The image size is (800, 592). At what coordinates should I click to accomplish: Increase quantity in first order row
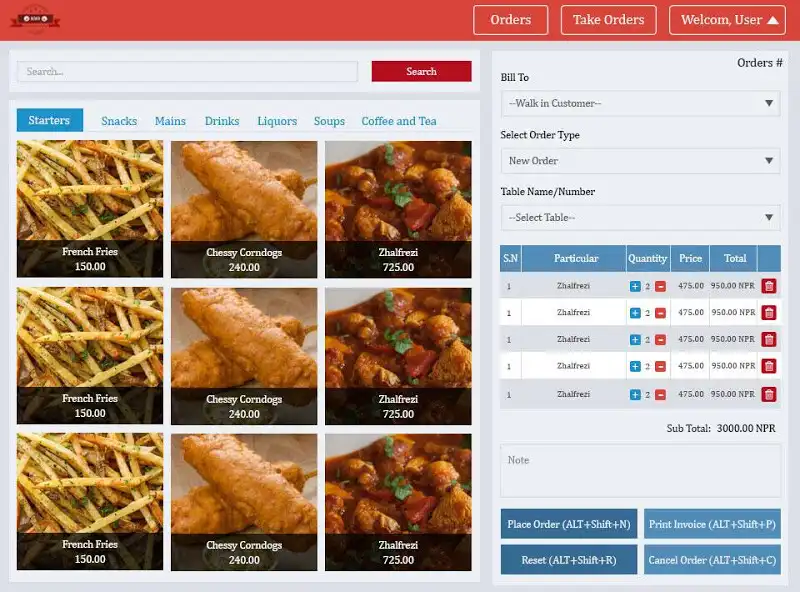pyautogui.click(x=635, y=286)
